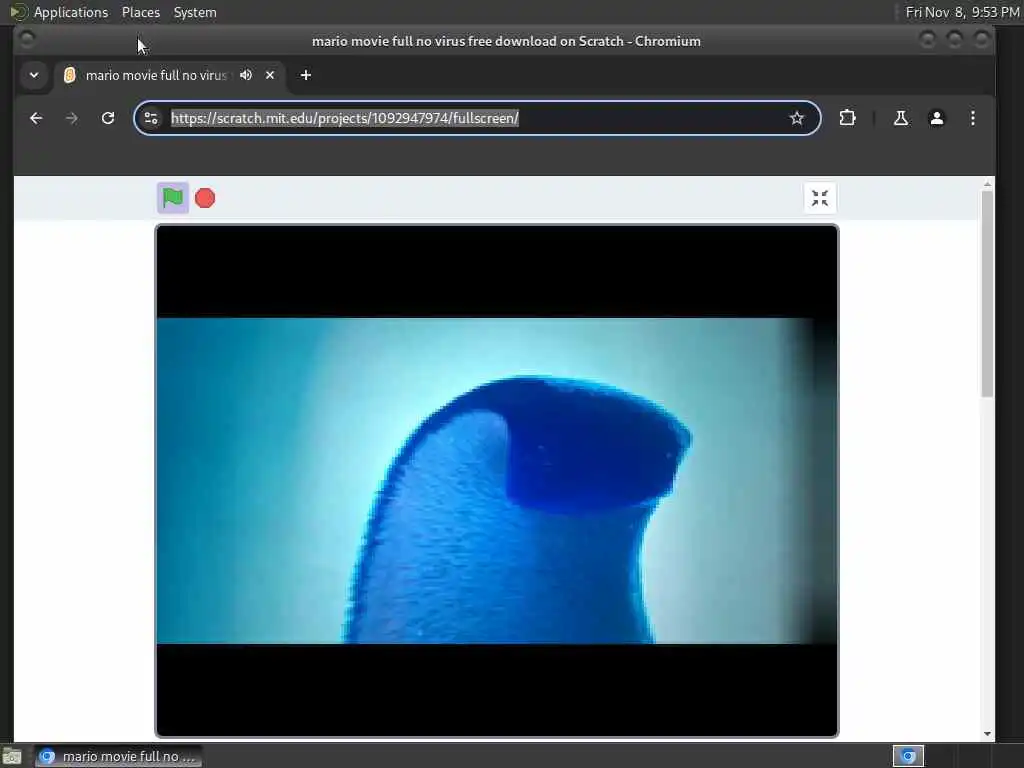1024x768 pixels.
Task: Click the Scratch project stage video
Action: 496,481
